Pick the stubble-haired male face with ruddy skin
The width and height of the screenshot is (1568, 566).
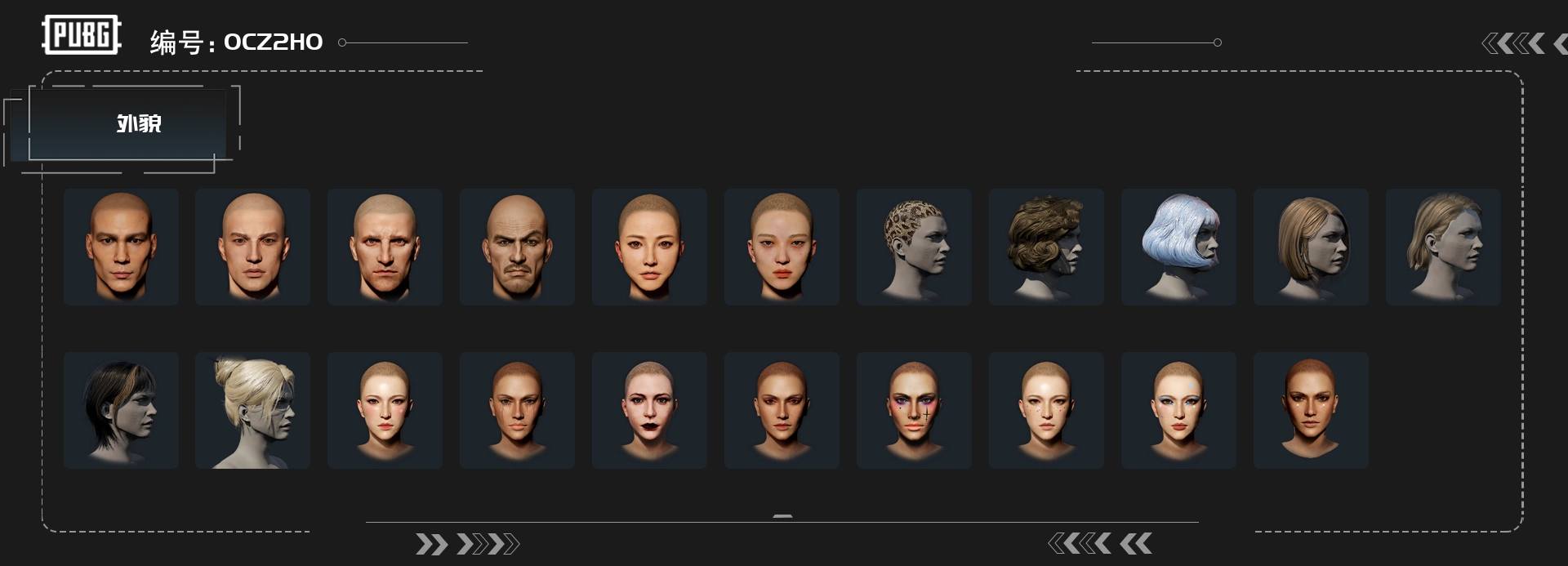(x=385, y=247)
